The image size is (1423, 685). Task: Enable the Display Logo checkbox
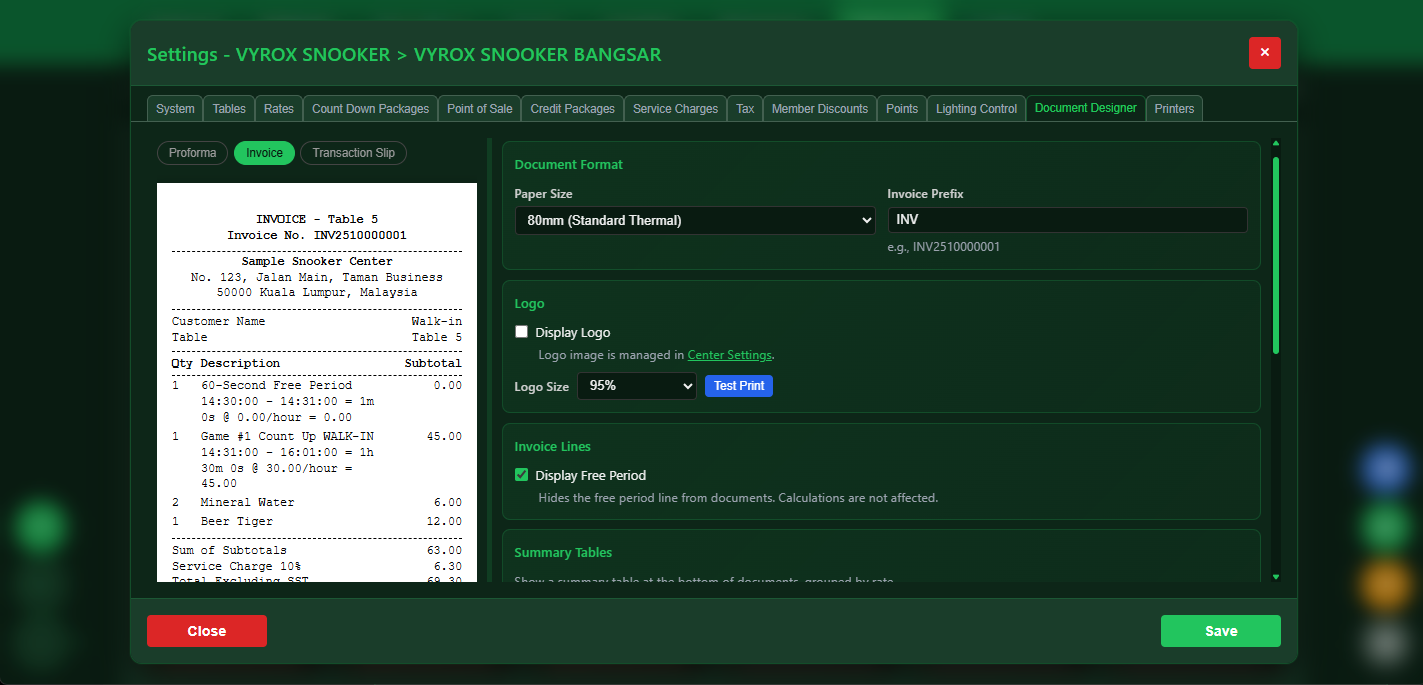pos(521,331)
